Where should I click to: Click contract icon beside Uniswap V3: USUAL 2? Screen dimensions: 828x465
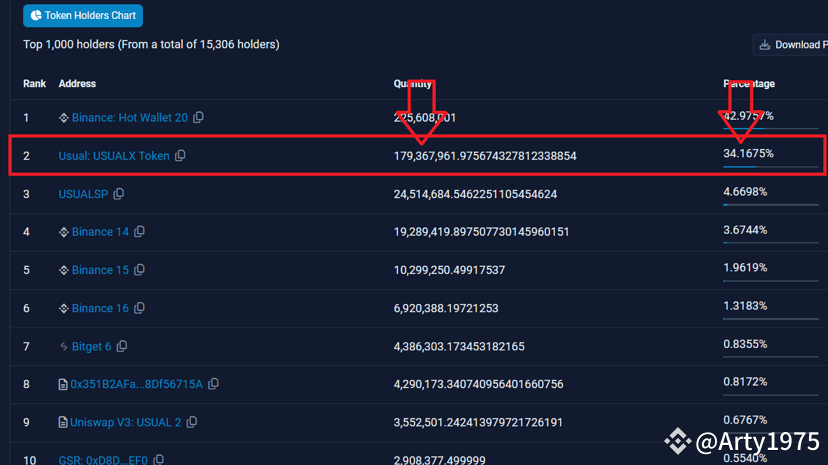point(63,422)
